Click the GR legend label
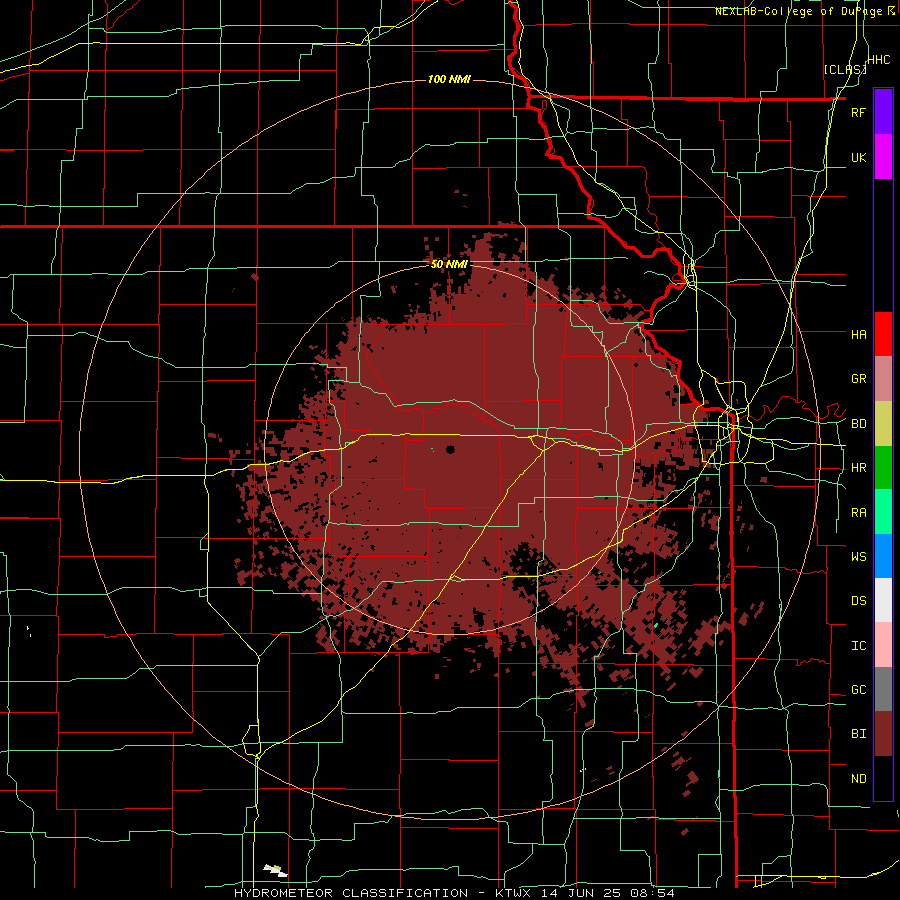 coord(858,379)
